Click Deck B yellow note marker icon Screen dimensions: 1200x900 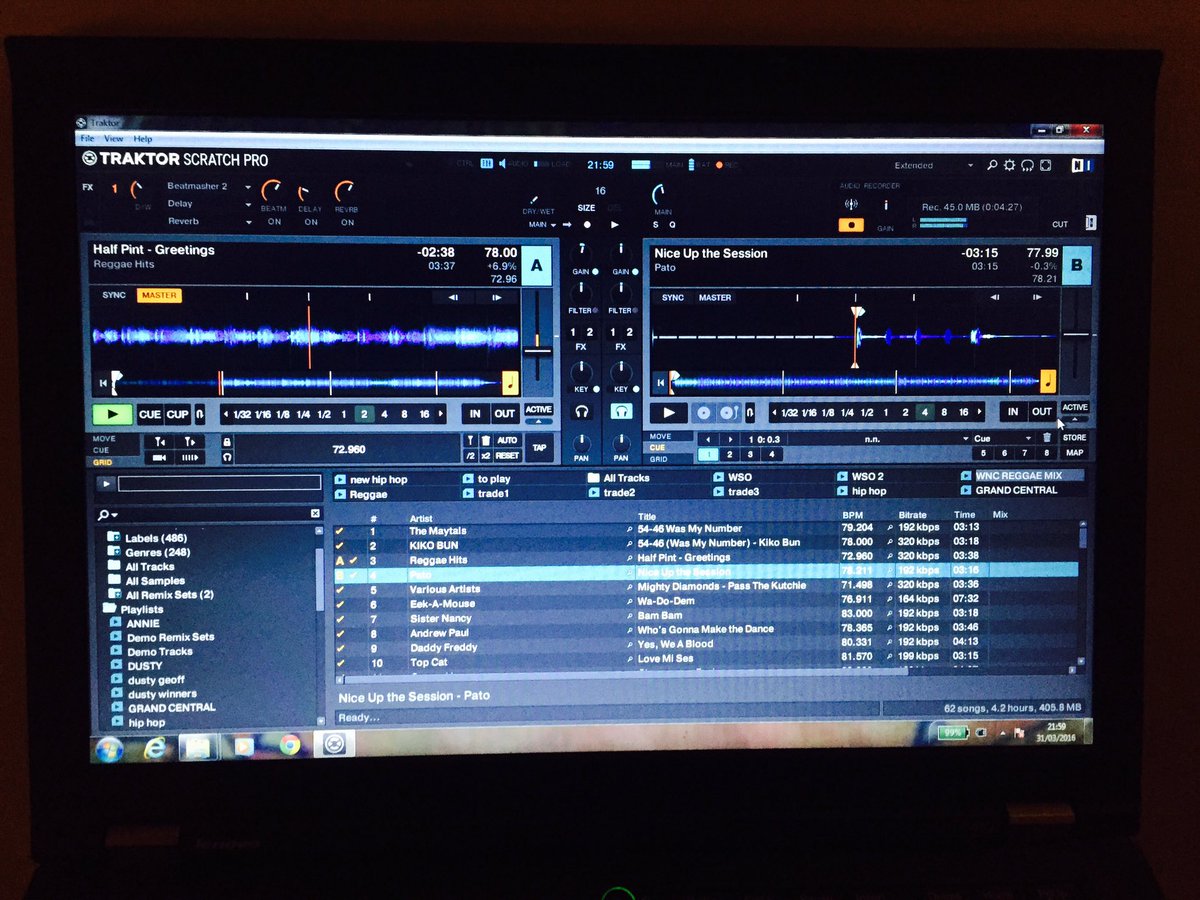click(1048, 381)
